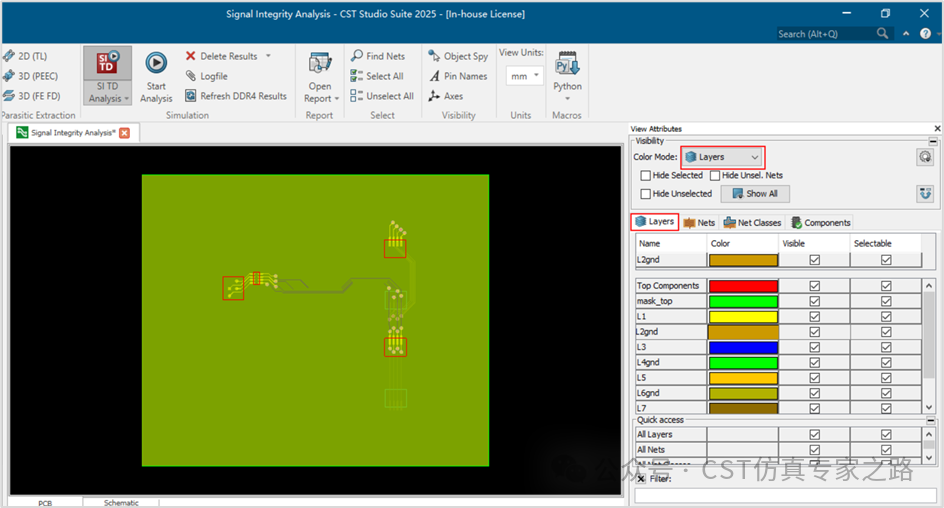
Task: Toggle Visible for mask_top layer
Action: point(815,301)
